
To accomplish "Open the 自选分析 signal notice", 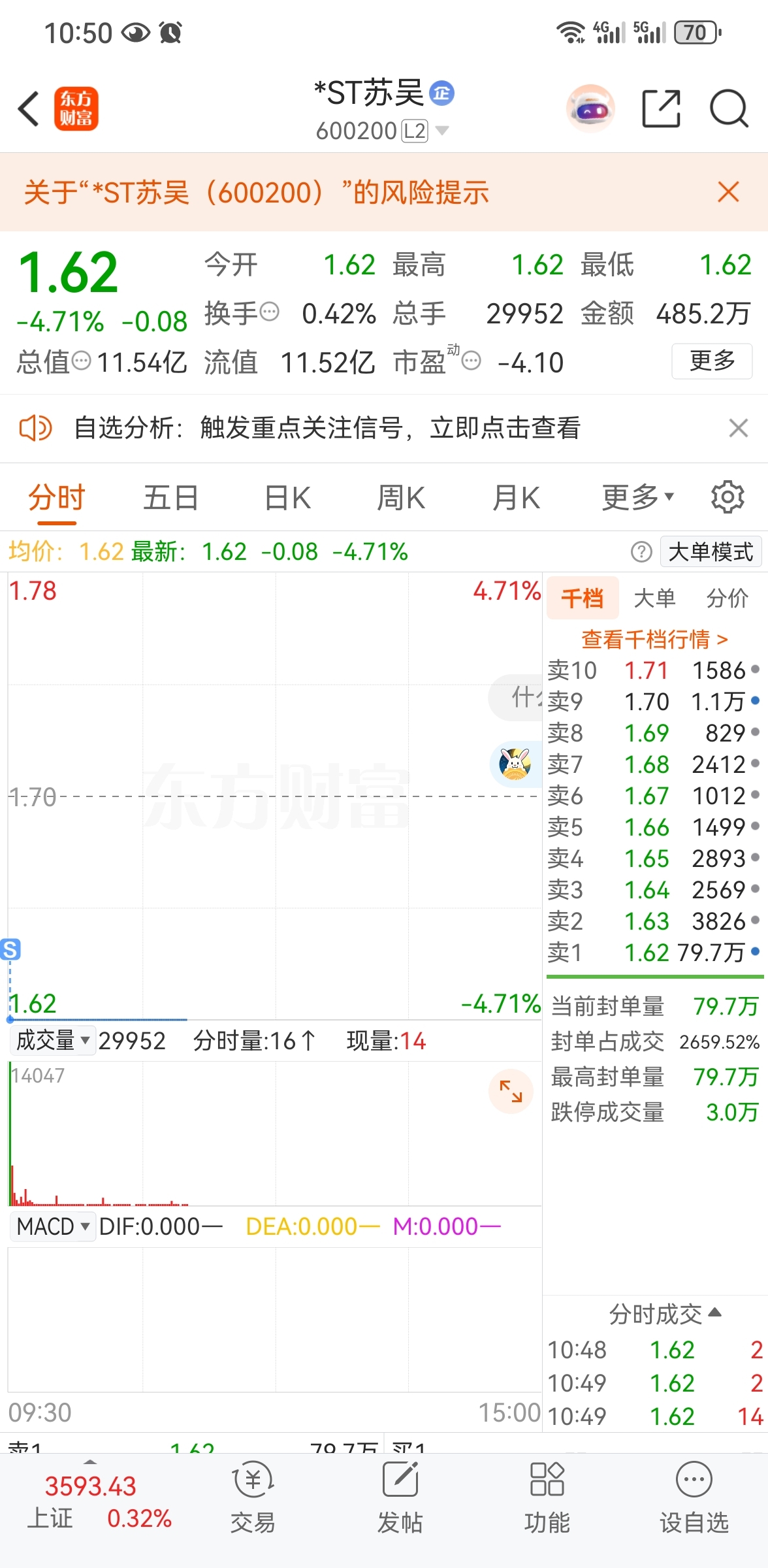I will 327,429.
